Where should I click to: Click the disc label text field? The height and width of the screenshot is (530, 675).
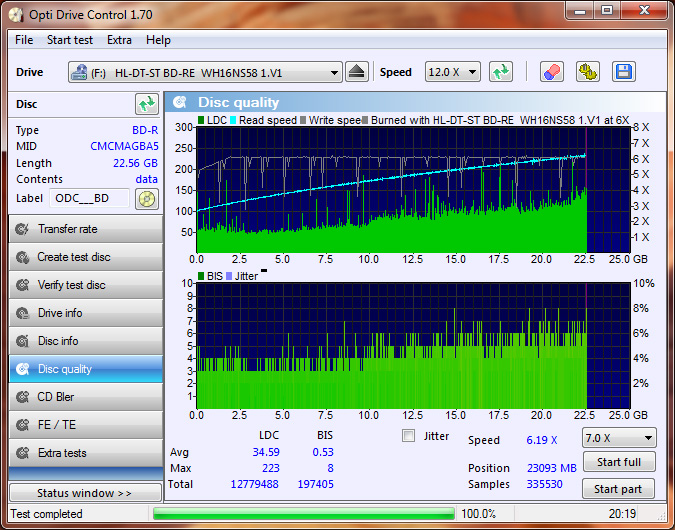pyautogui.click(x=89, y=198)
